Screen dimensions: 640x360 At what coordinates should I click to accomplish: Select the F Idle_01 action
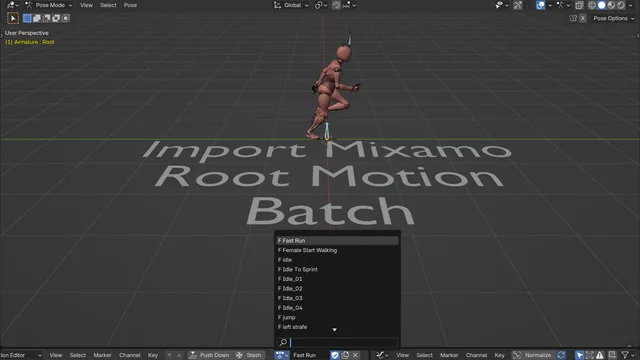(337, 279)
